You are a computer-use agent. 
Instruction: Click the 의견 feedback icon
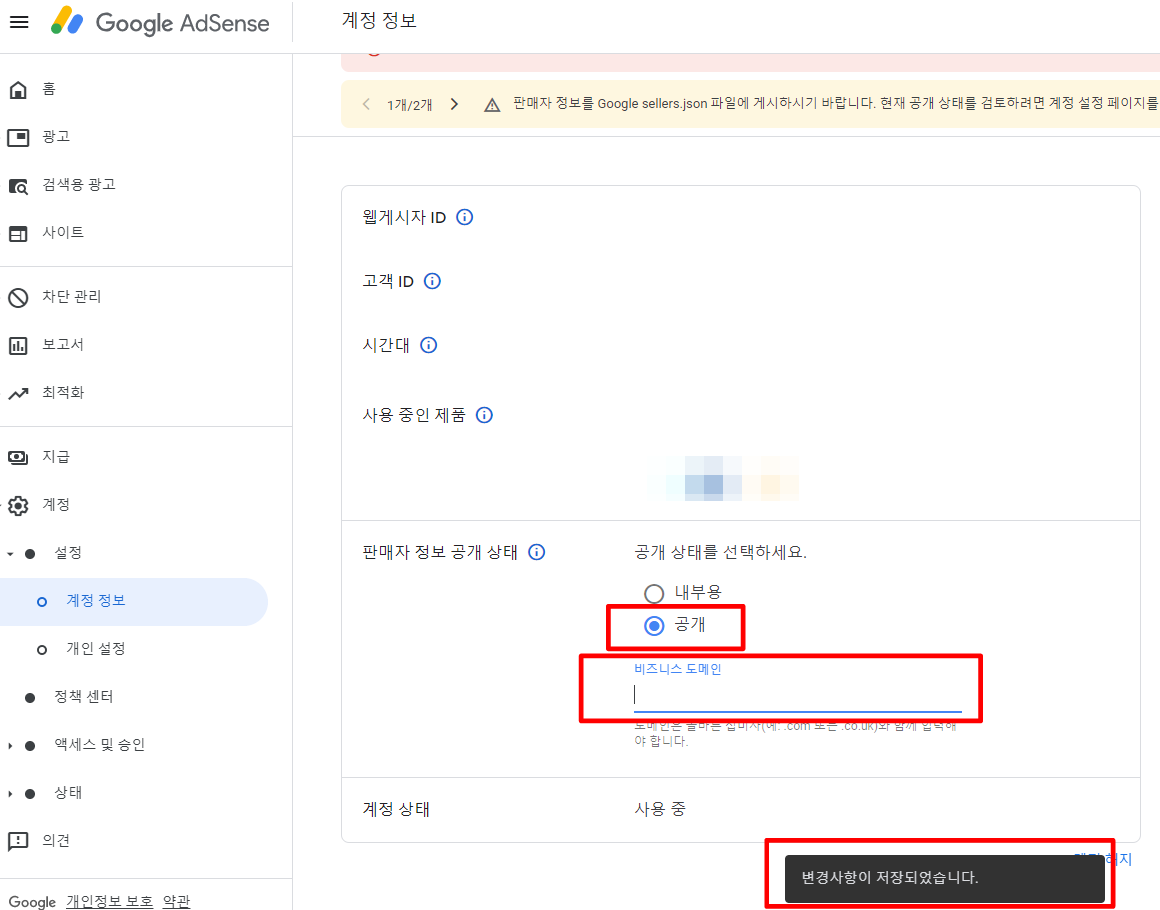(18, 841)
